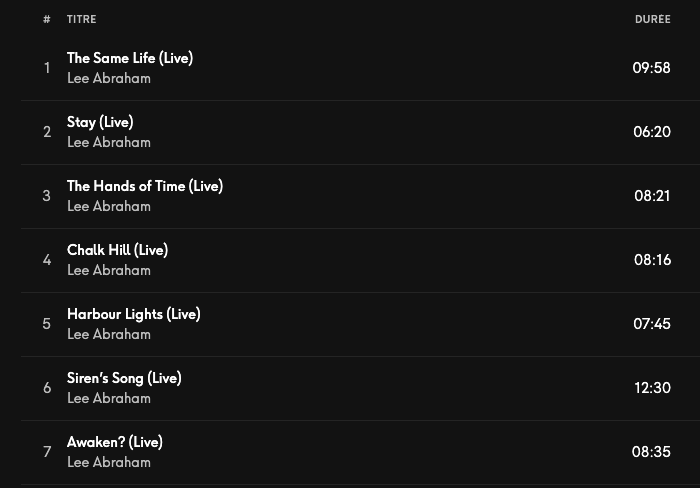This screenshot has height=488, width=700.
Task: Open Lee Abraham artist link under Awaken? (Live)
Action: coord(108,462)
